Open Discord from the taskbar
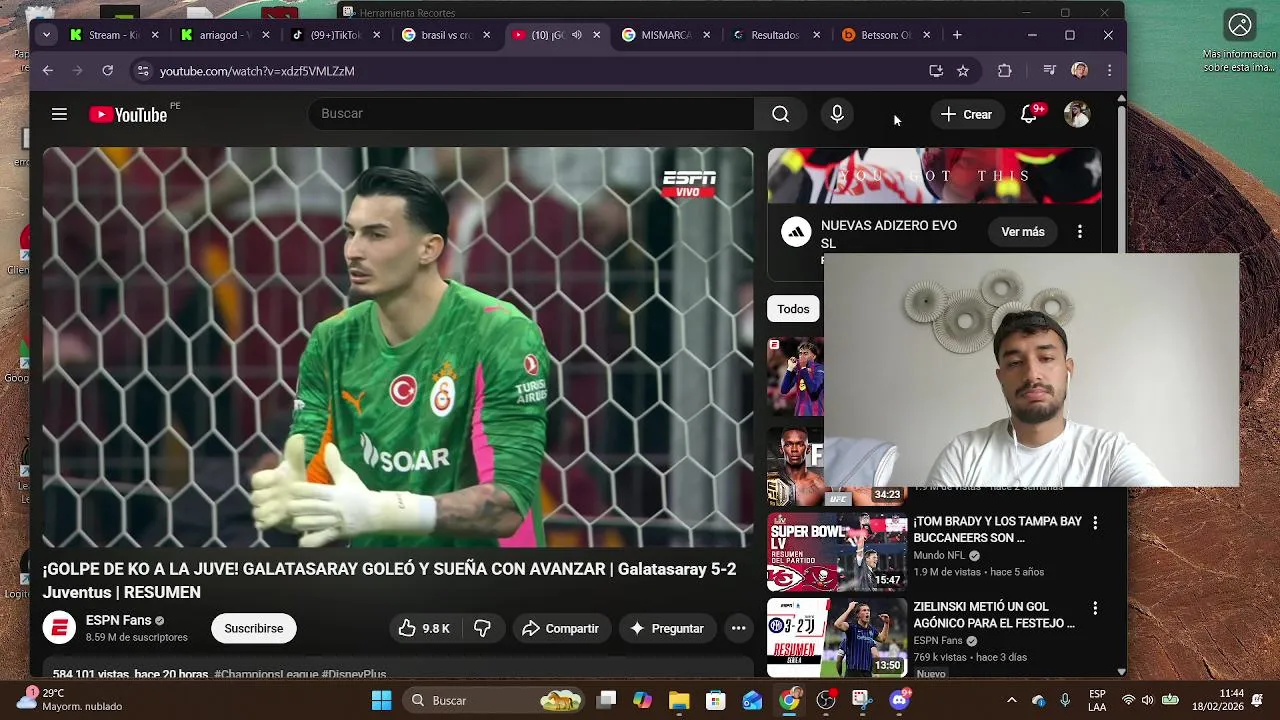Viewport: 1280px width, 720px height. coord(899,700)
